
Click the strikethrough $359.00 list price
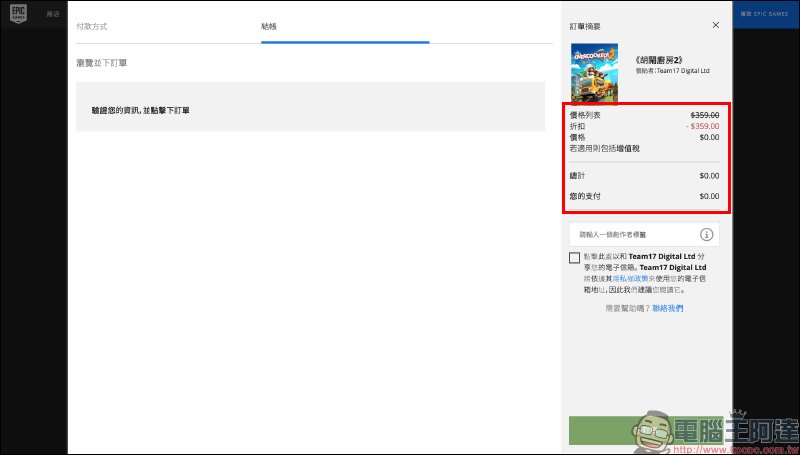pyautogui.click(x=701, y=116)
